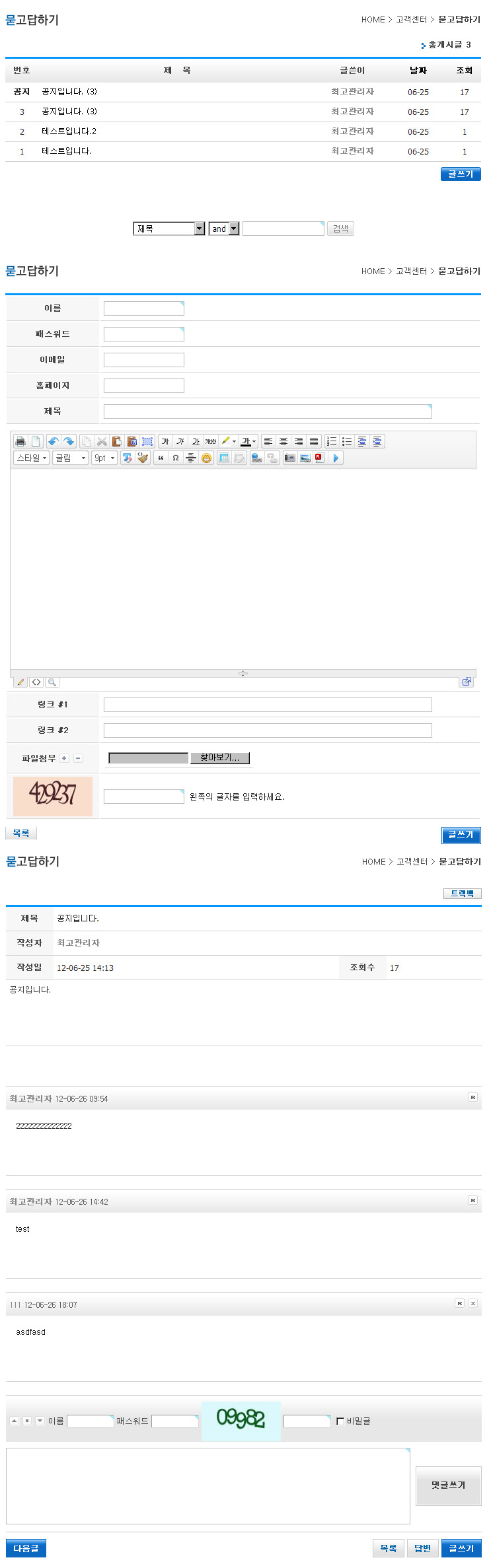Click the 검색 search button
Image resolution: width=489 pixels, height=1568 pixels.
coord(340,229)
